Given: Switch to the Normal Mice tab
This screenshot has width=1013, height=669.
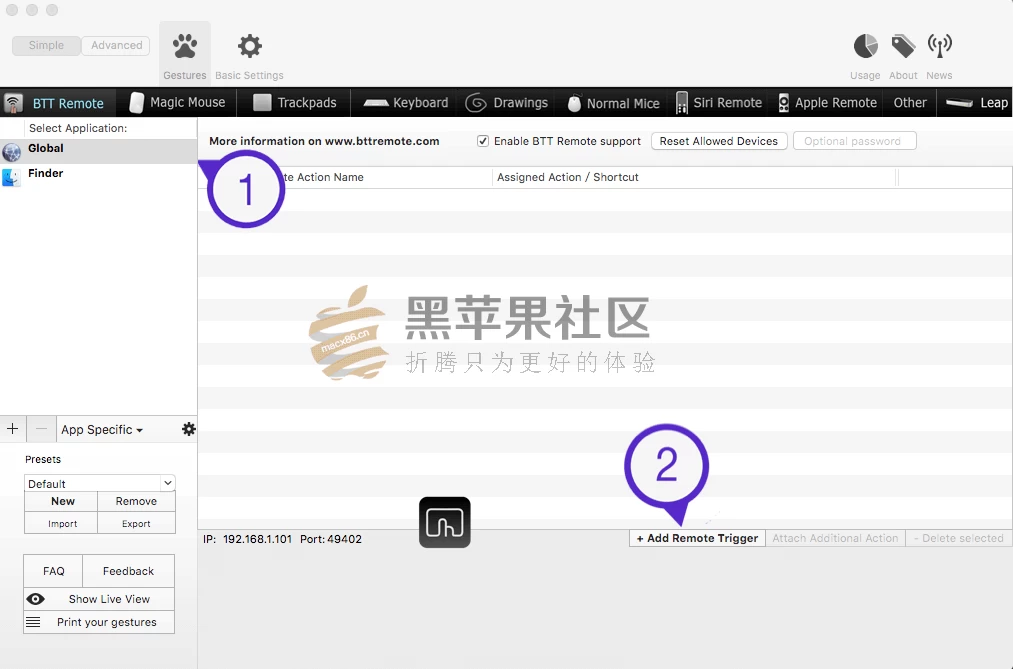Looking at the screenshot, I should point(613,103).
